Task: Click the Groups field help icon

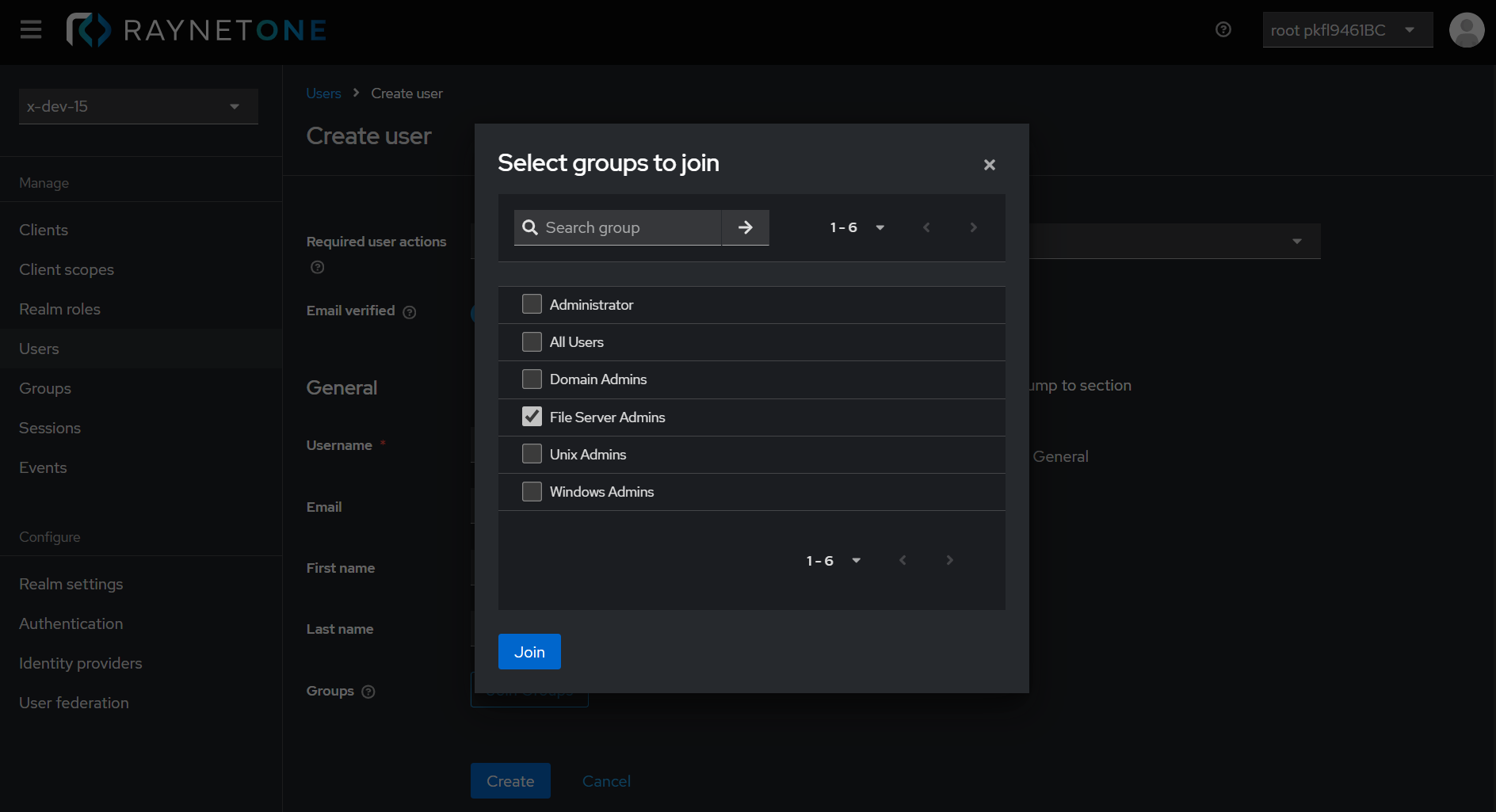Action: pyautogui.click(x=368, y=692)
